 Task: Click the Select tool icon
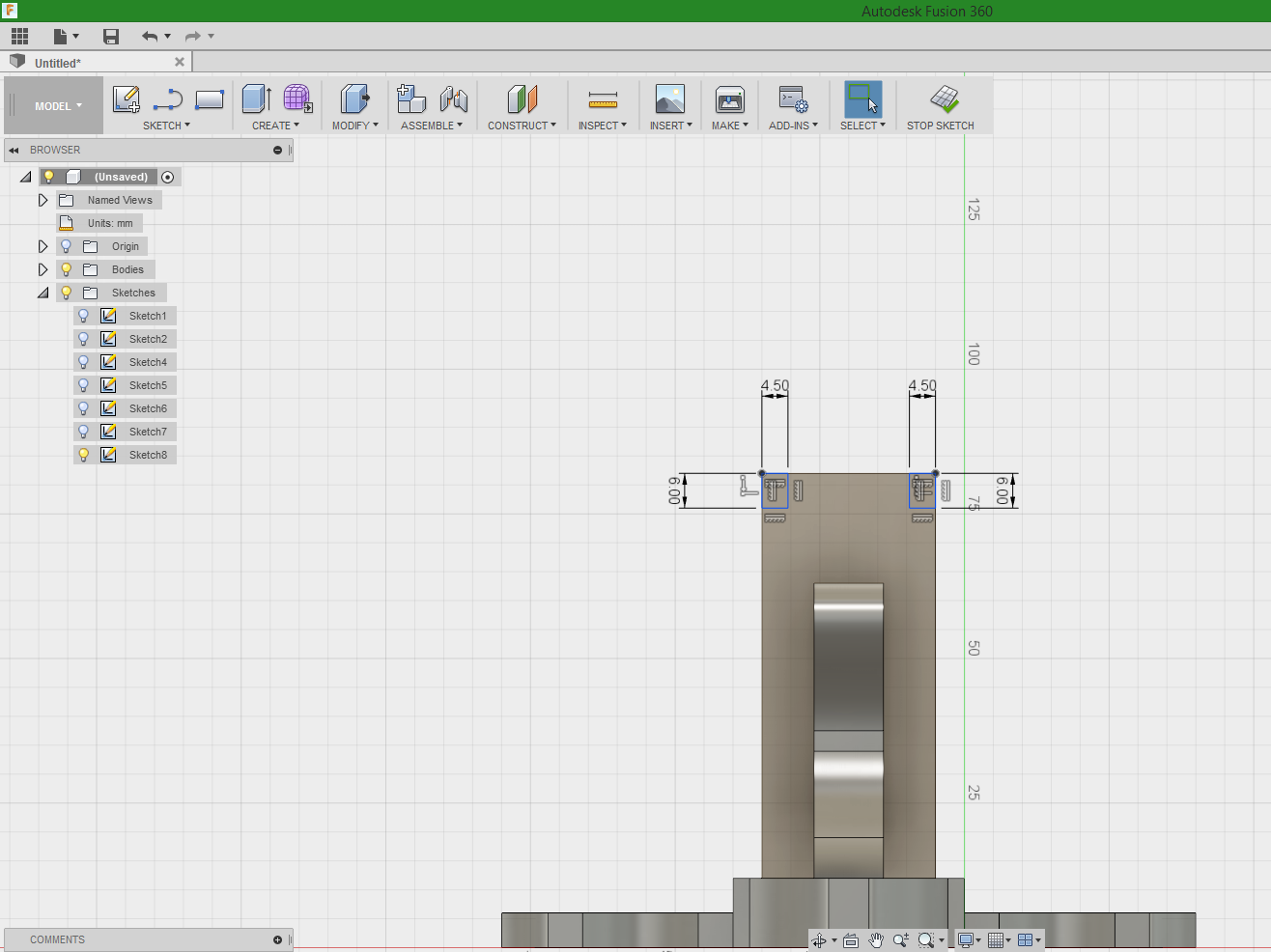click(x=863, y=98)
